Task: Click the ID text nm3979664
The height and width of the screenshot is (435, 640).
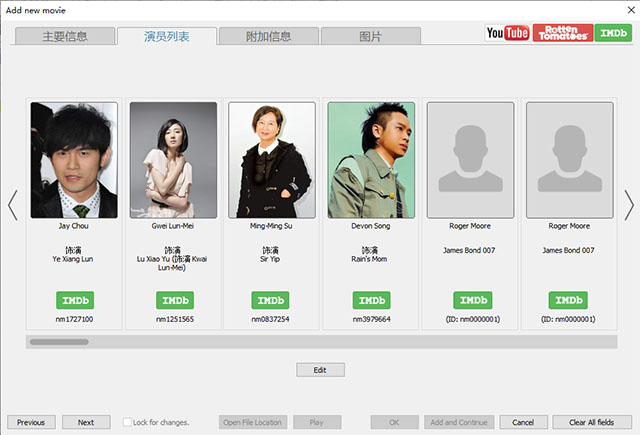Action: [371, 319]
